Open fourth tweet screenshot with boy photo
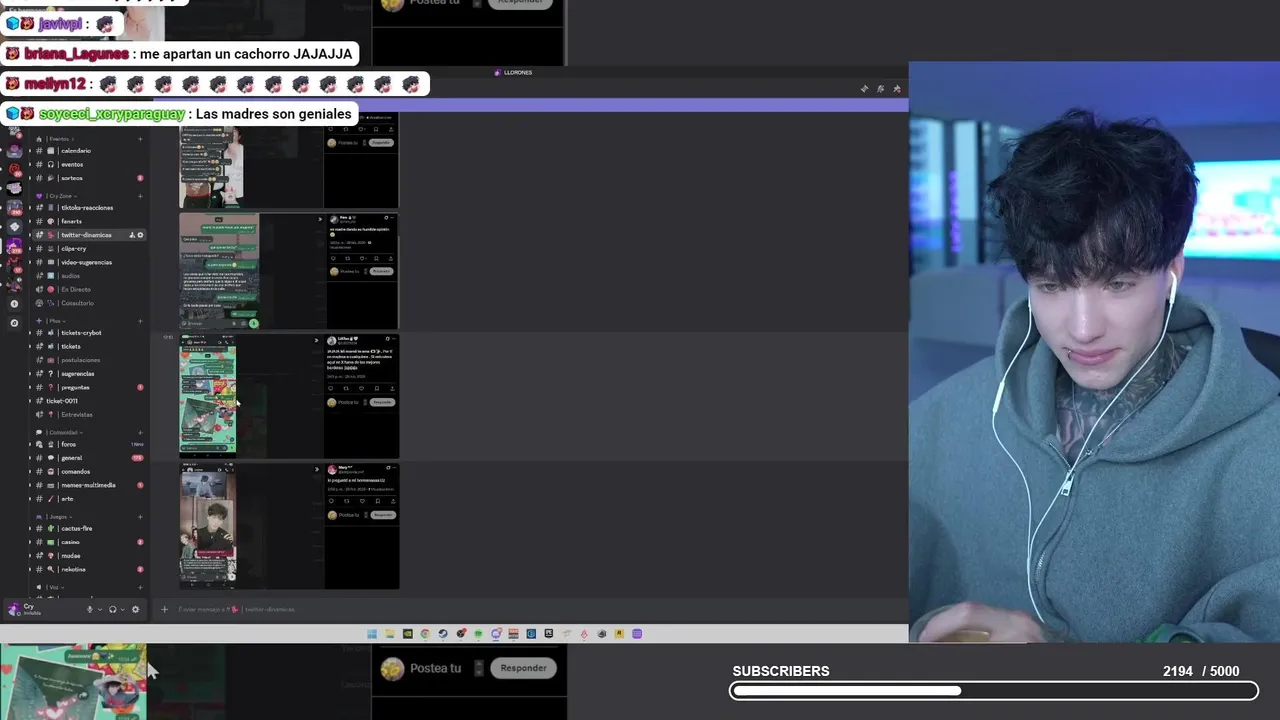Screen dimensions: 1280x720 click(x=289, y=526)
